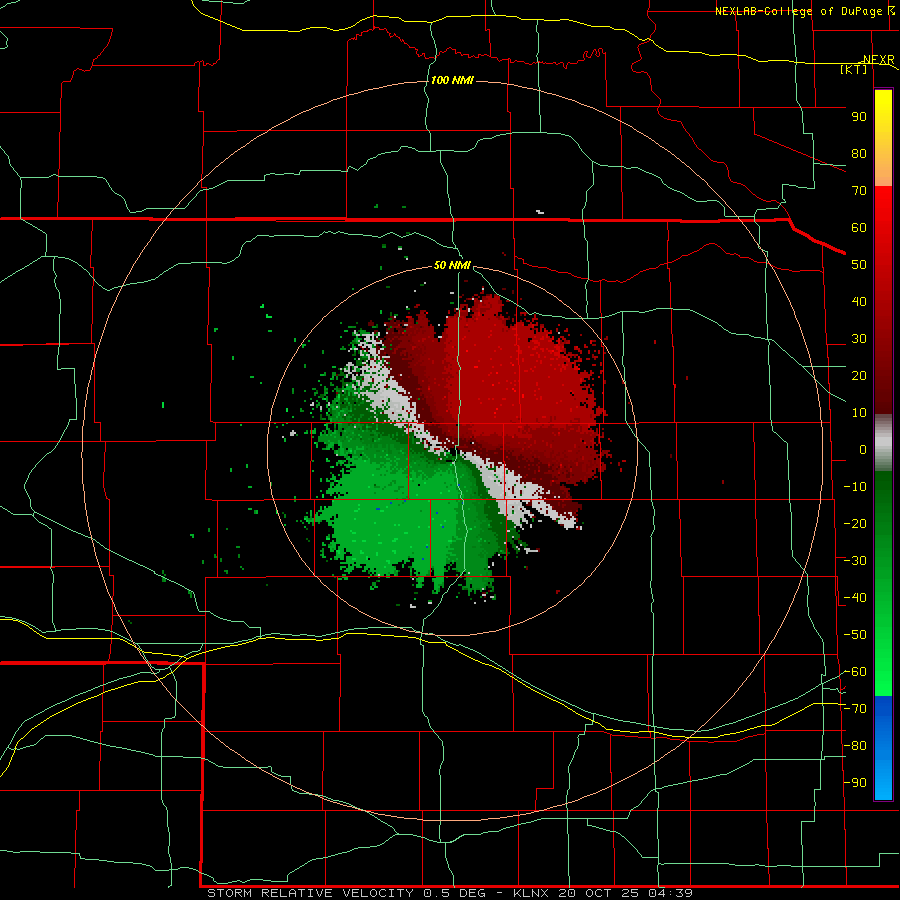This screenshot has width=900, height=900.
Task: Click the -90 value on the velocity scale
Action: pos(855,783)
